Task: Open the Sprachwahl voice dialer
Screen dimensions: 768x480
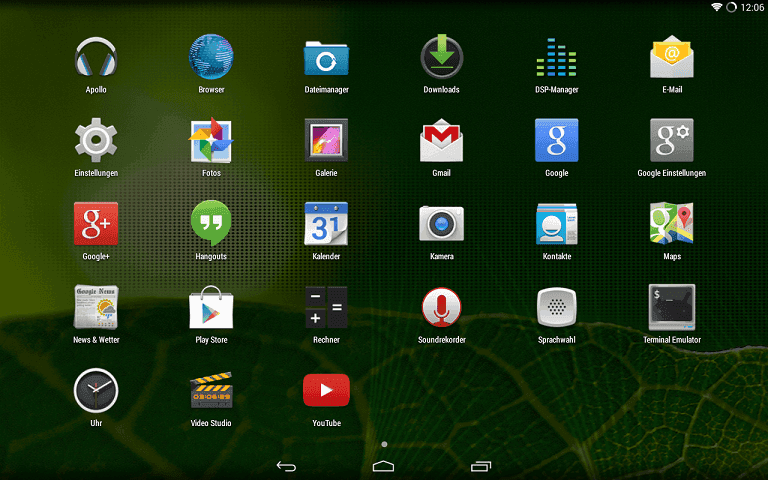Action: pyautogui.click(x=556, y=307)
